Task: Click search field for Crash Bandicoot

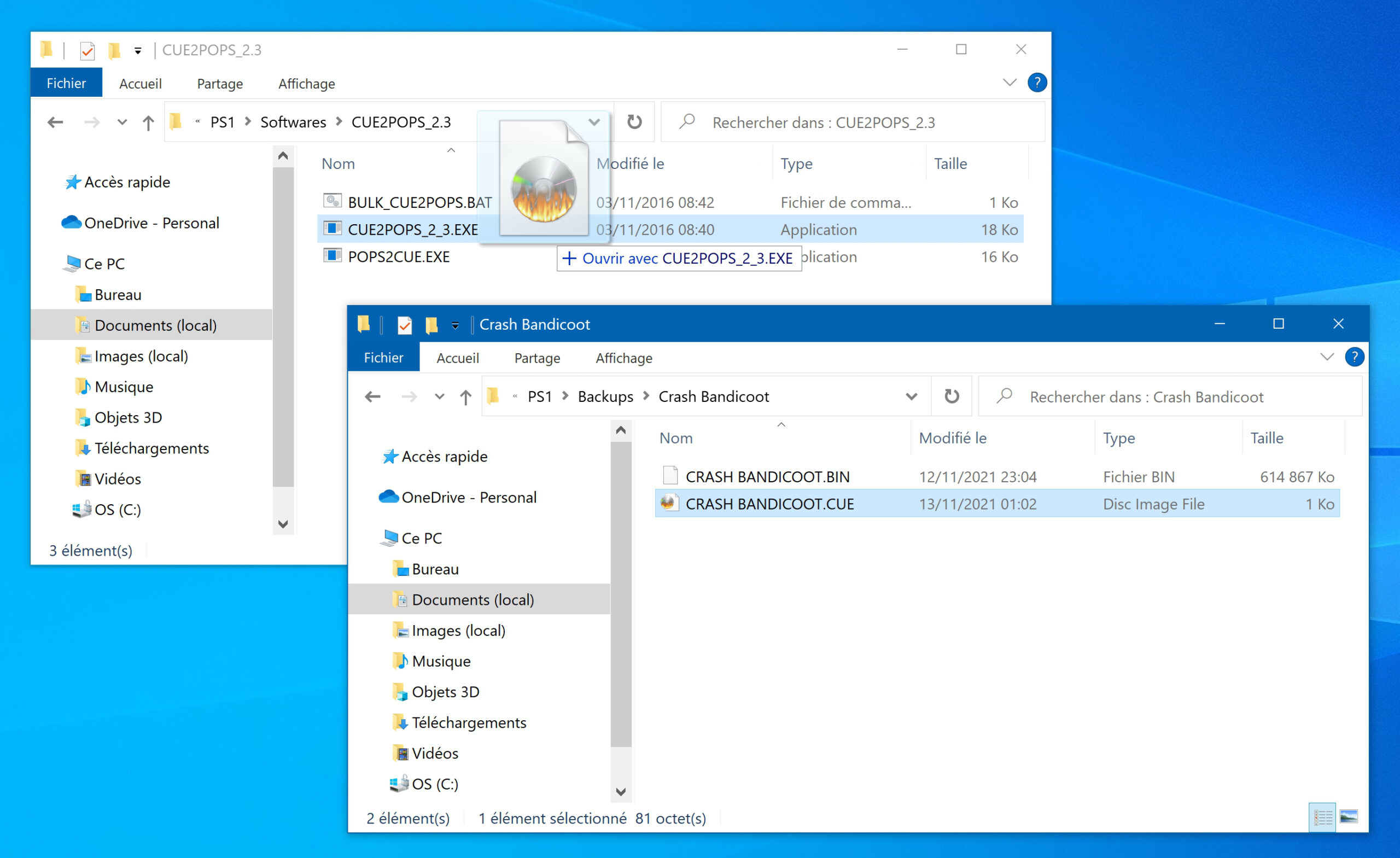Action: (x=1170, y=396)
